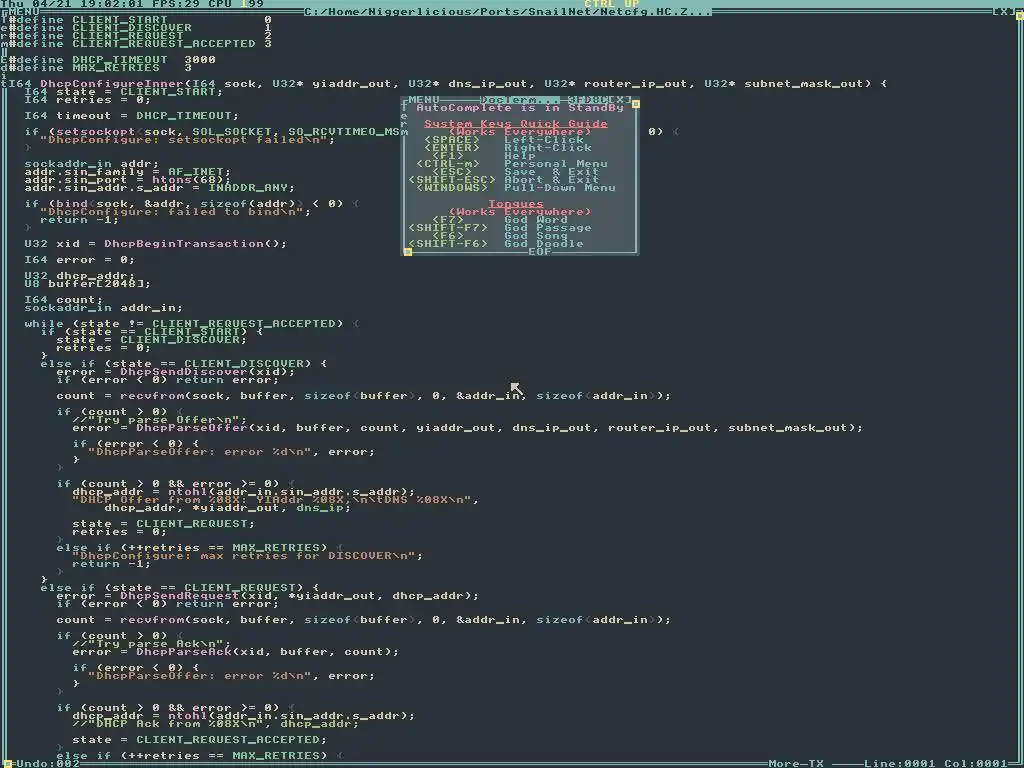
Task: Click the <ENTER> Right-Click entry
Action: tap(507, 148)
